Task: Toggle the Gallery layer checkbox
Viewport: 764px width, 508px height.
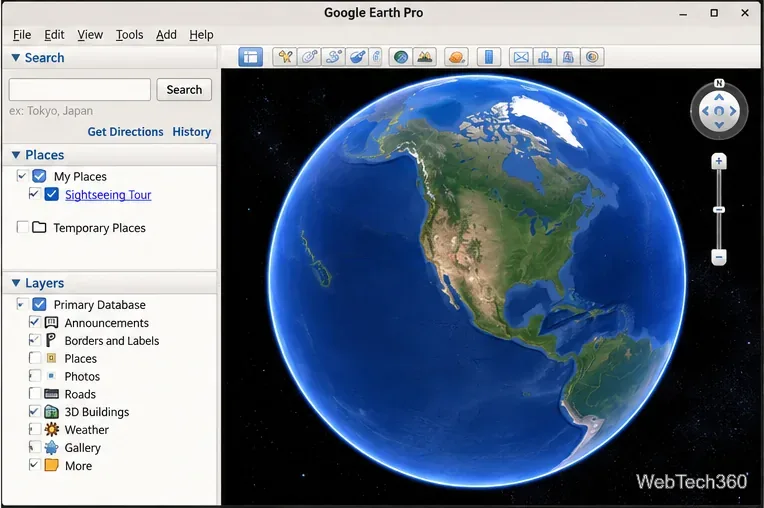Action: tap(35, 447)
